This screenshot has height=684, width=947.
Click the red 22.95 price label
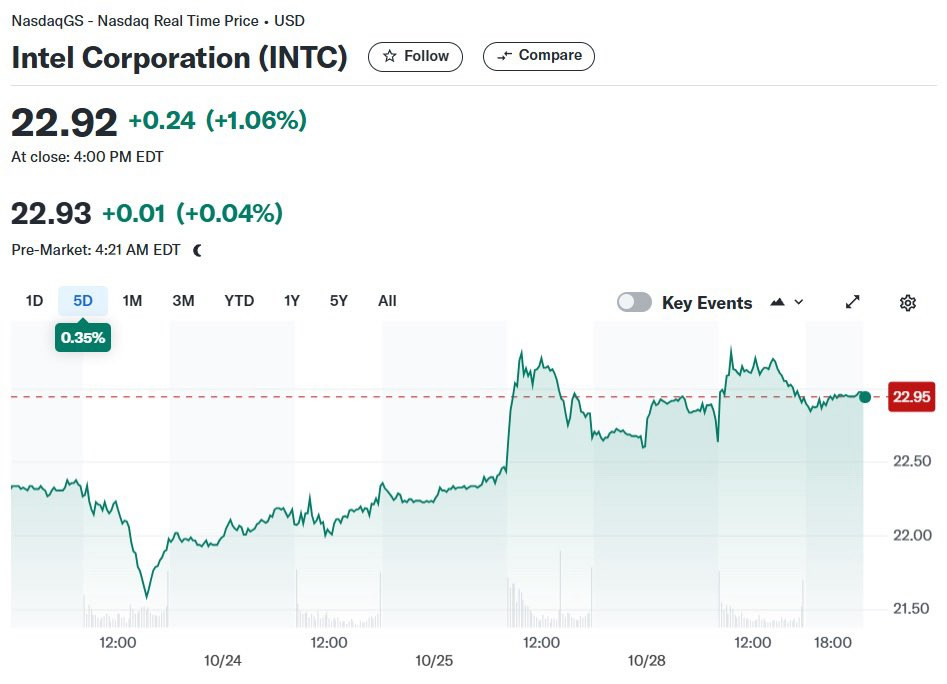(911, 397)
